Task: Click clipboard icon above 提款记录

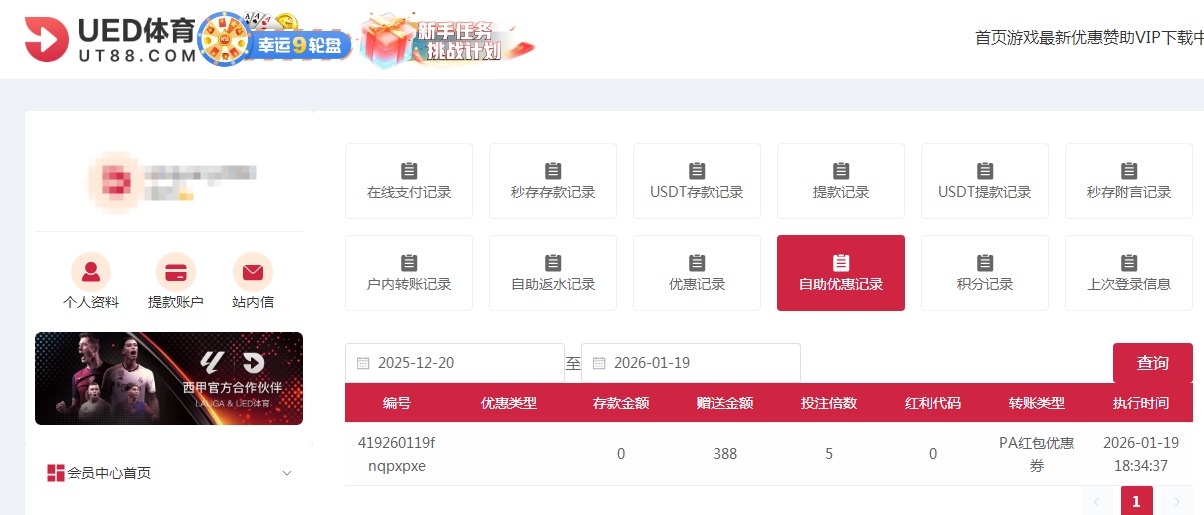Action: point(841,171)
